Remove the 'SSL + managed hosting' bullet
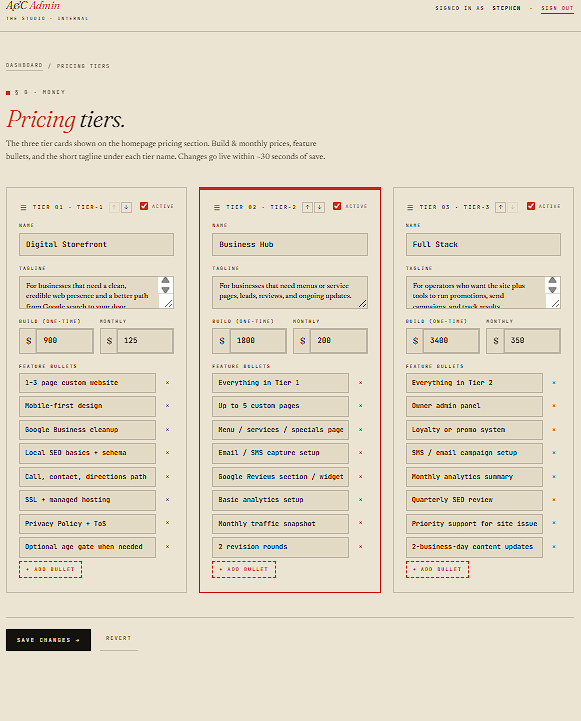The height and width of the screenshot is (721, 581). tap(167, 499)
